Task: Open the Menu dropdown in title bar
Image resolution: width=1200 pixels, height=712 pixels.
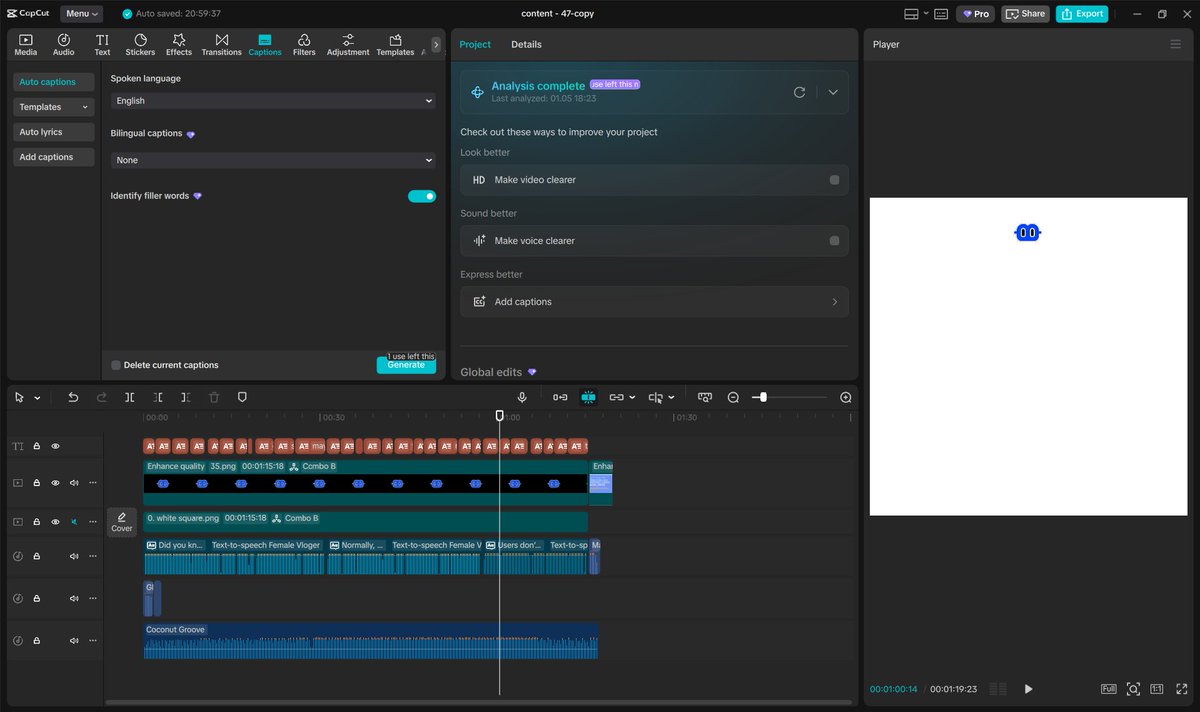Action: 81,14
